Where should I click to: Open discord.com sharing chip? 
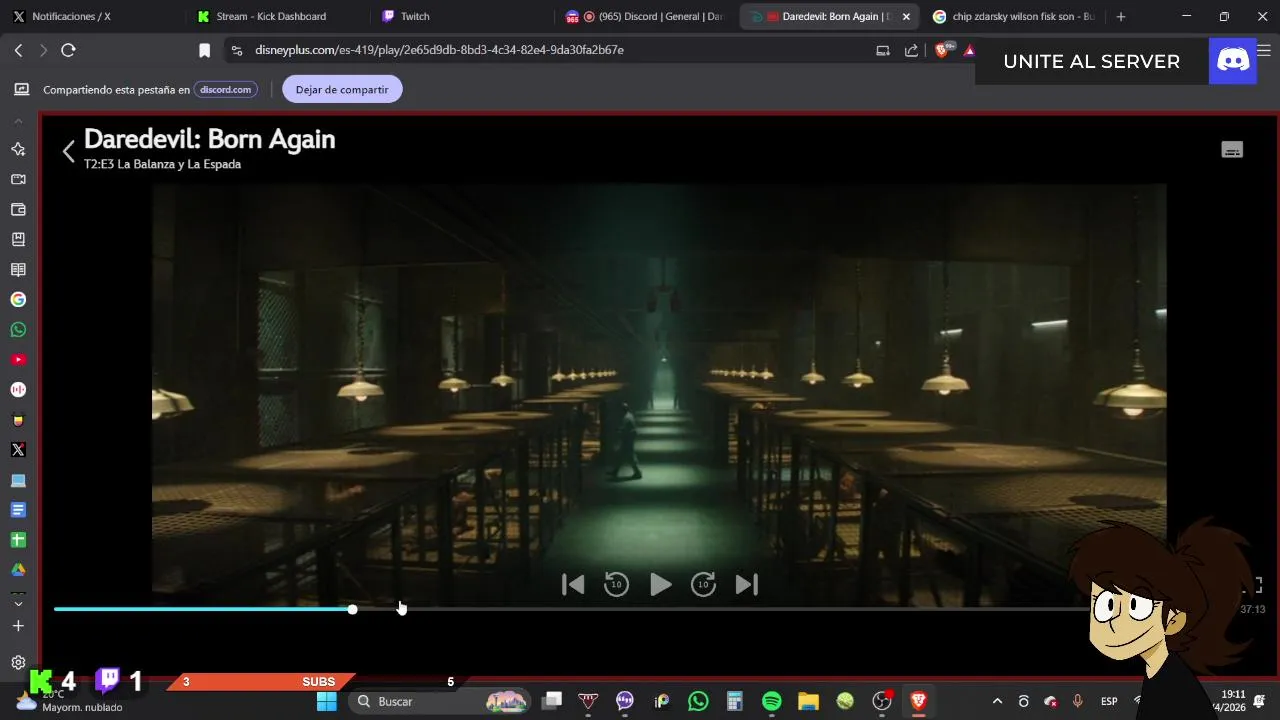pyautogui.click(x=225, y=89)
